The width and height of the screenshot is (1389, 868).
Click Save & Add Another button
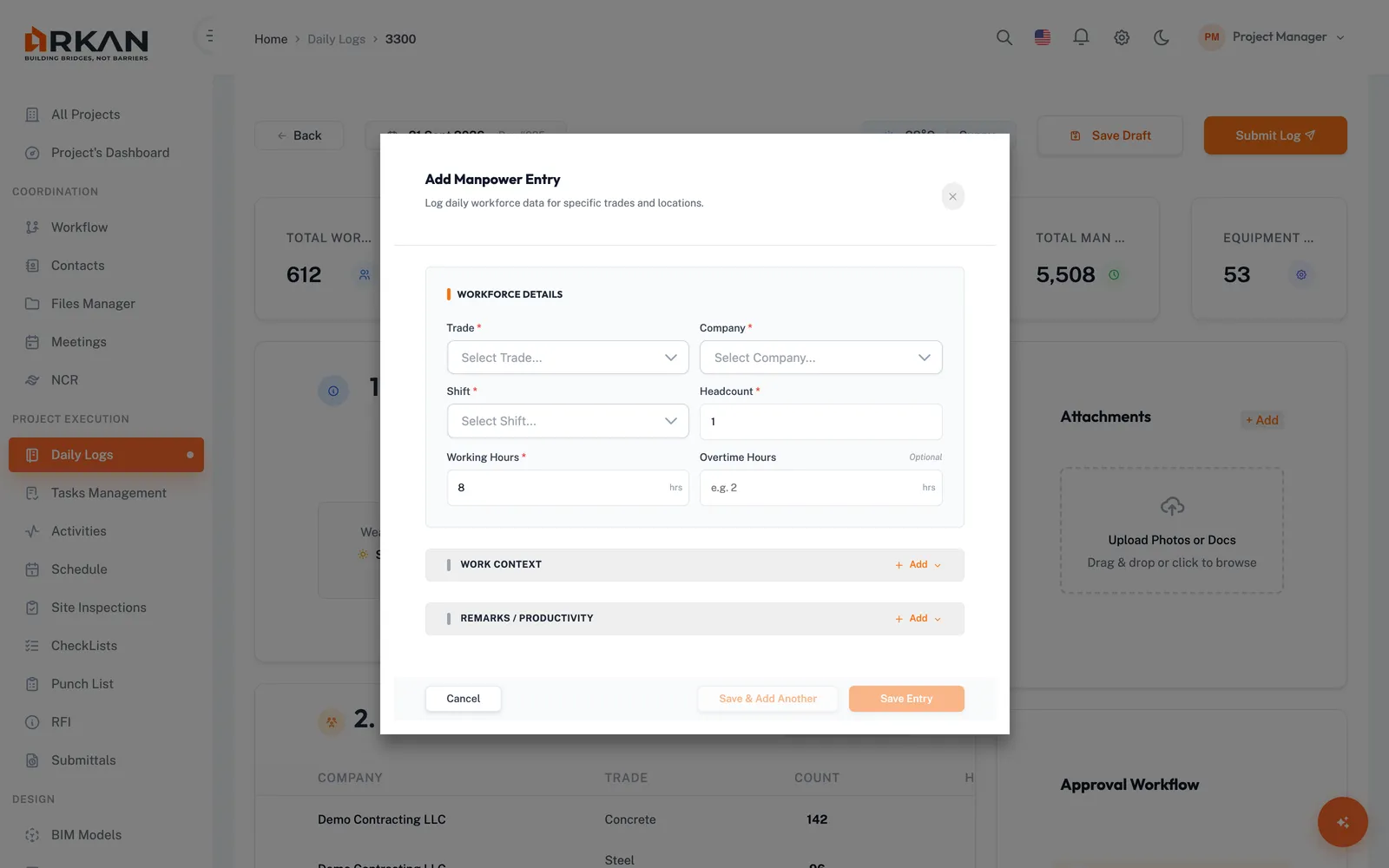pyautogui.click(x=767, y=699)
